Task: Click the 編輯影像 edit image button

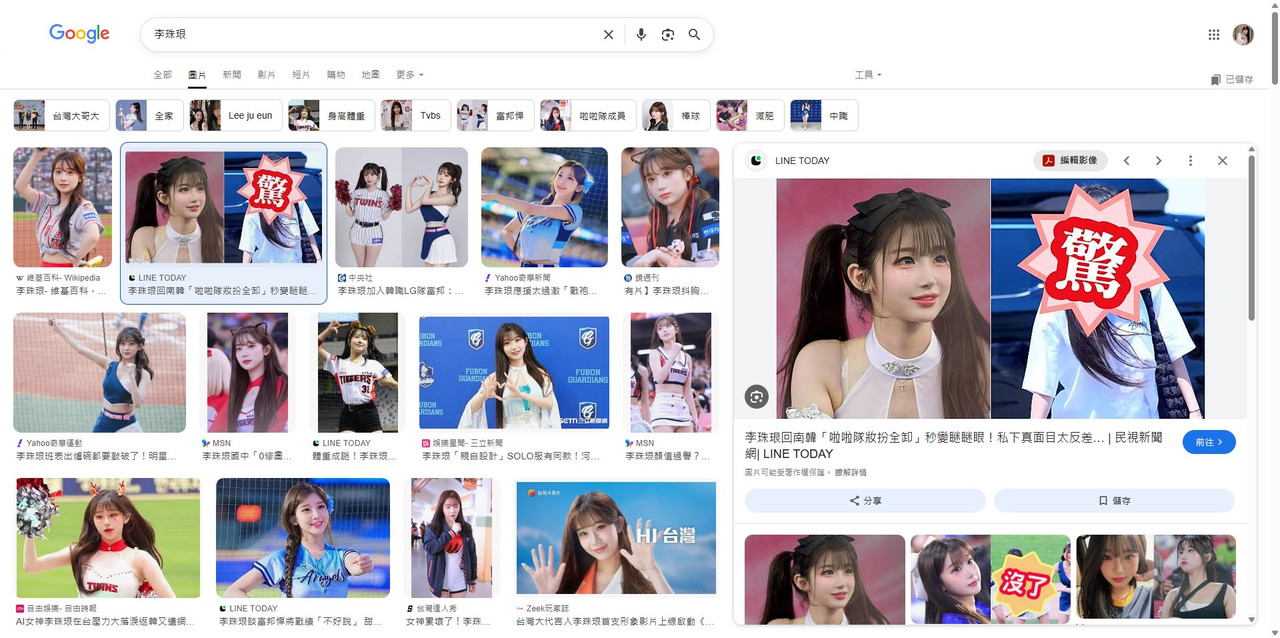Action: pos(1070,161)
